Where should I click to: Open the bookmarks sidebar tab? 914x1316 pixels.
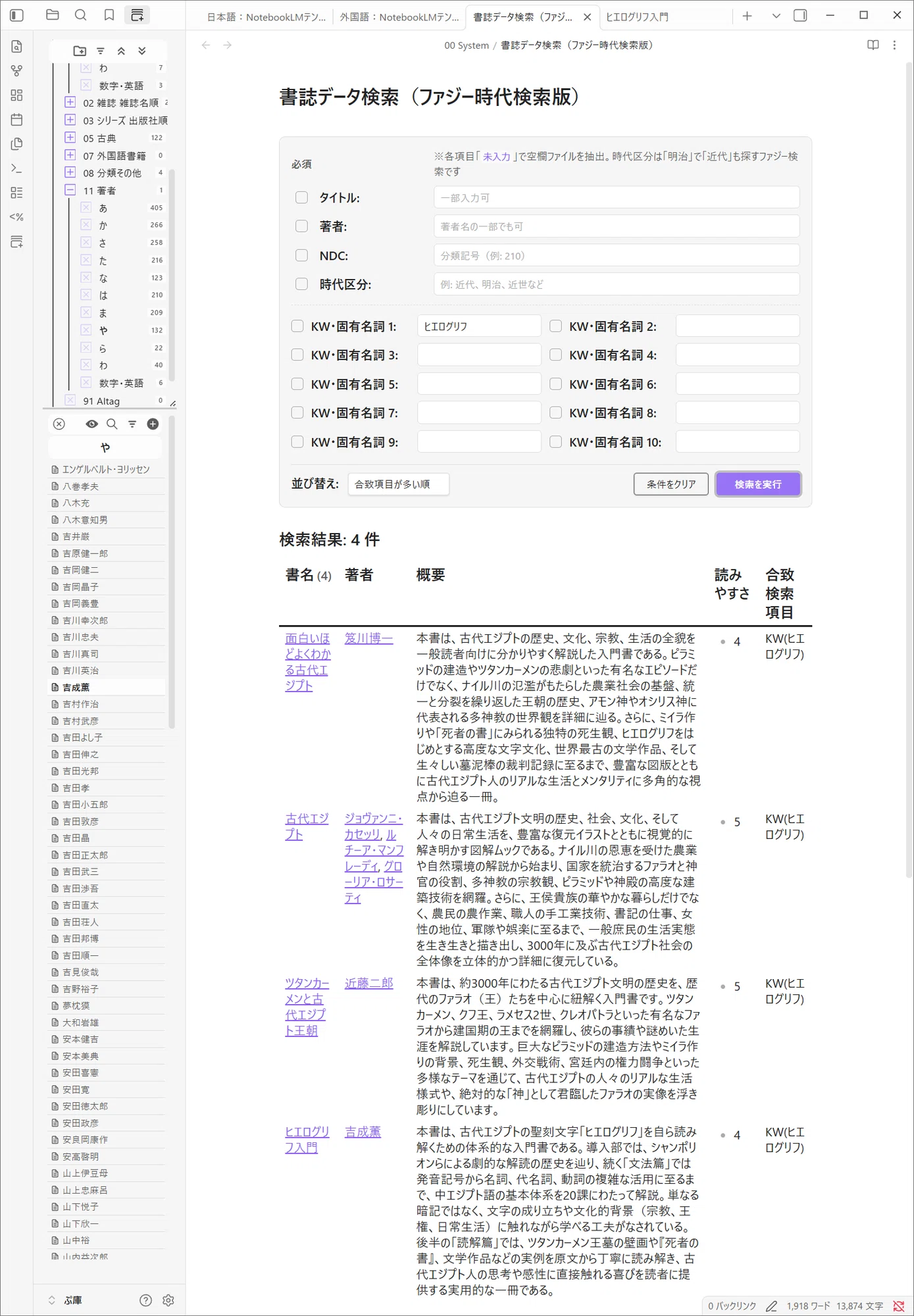tap(109, 15)
